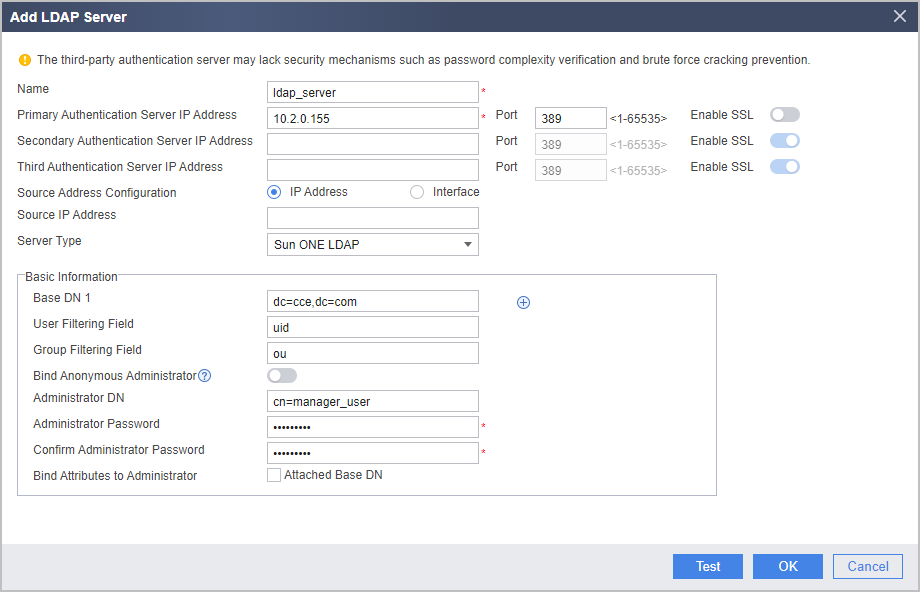Close the Add LDAP Server dialog
The image size is (920, 592).
pos(899,16)
